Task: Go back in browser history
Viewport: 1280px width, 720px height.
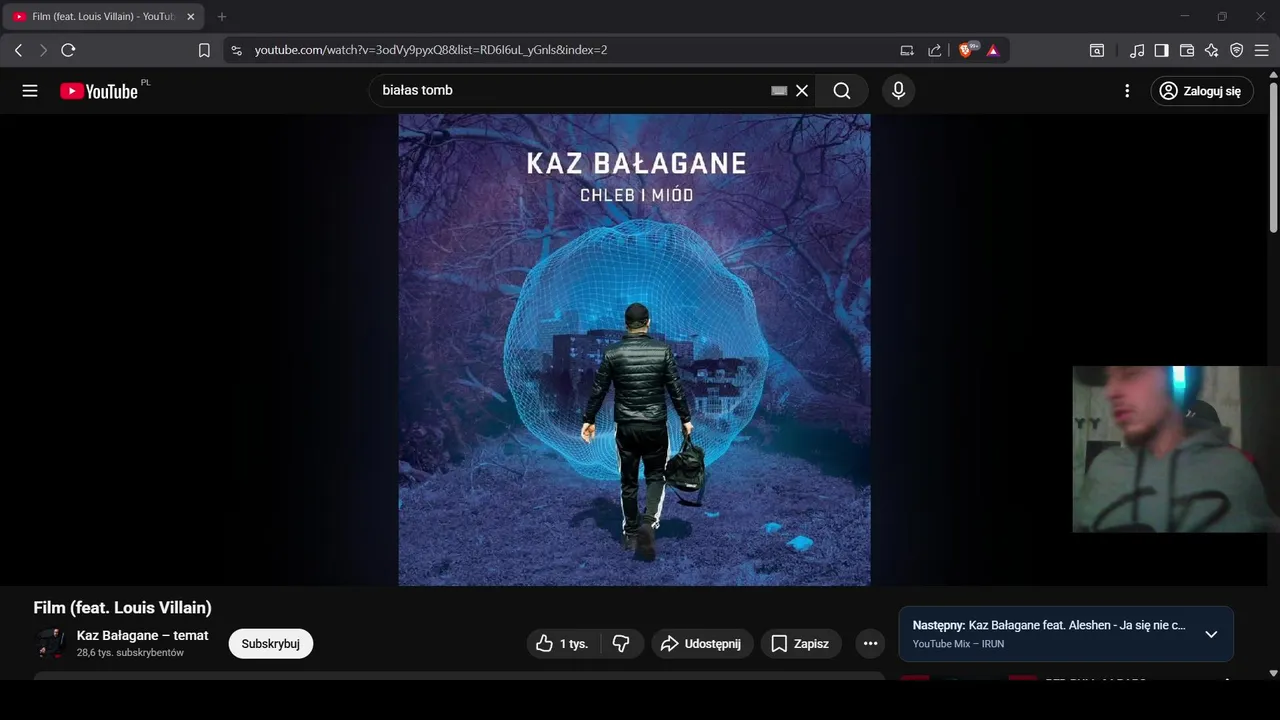Action: click(x=18, y=50)
